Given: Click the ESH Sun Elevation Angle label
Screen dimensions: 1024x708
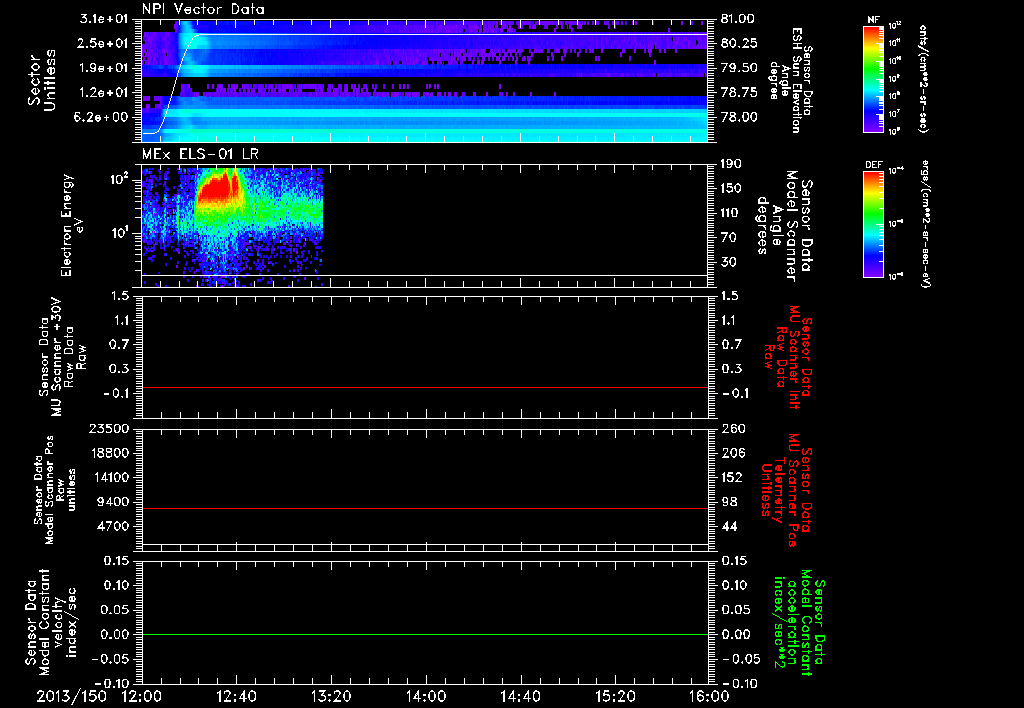Looking at the screenshot, I should pos(790,80).
